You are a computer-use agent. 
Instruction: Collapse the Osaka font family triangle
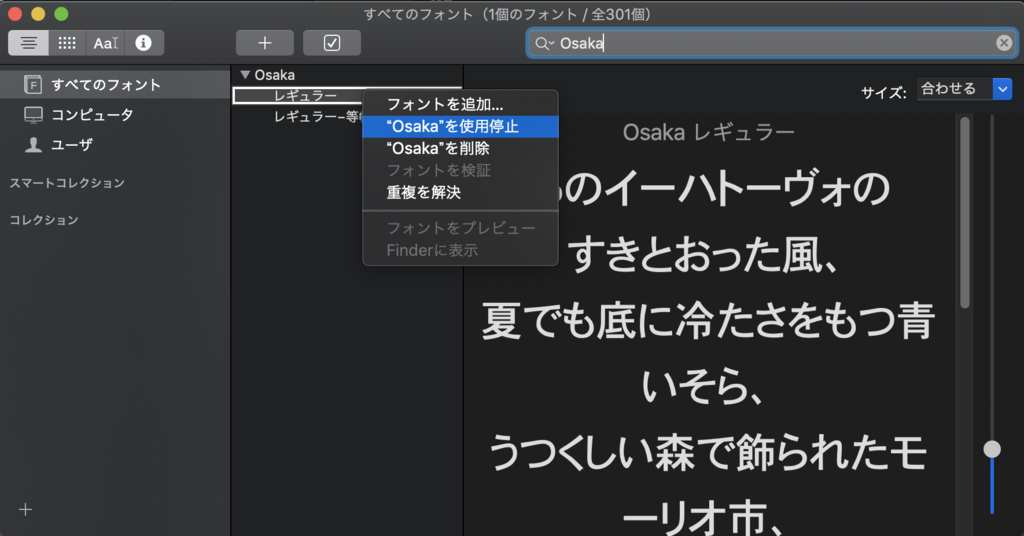[x=246, y=75]
